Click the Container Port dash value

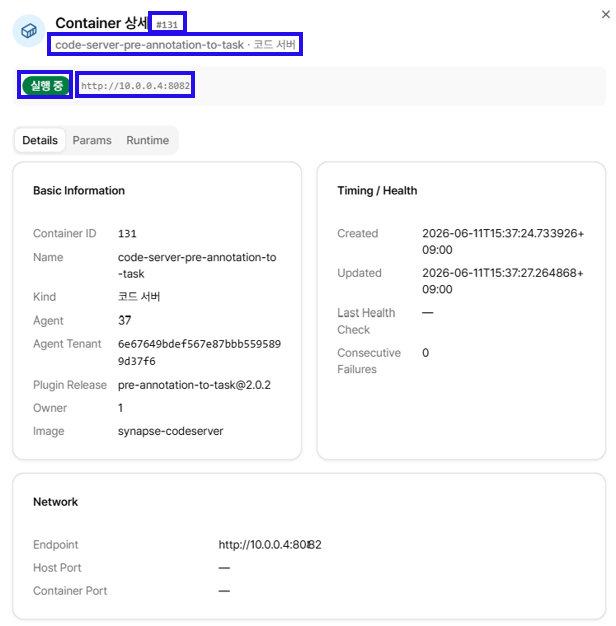pos(224,591)
